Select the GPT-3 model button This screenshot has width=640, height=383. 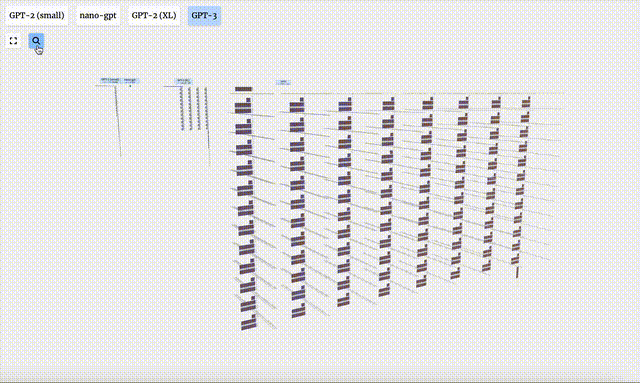tap(204, 16)
